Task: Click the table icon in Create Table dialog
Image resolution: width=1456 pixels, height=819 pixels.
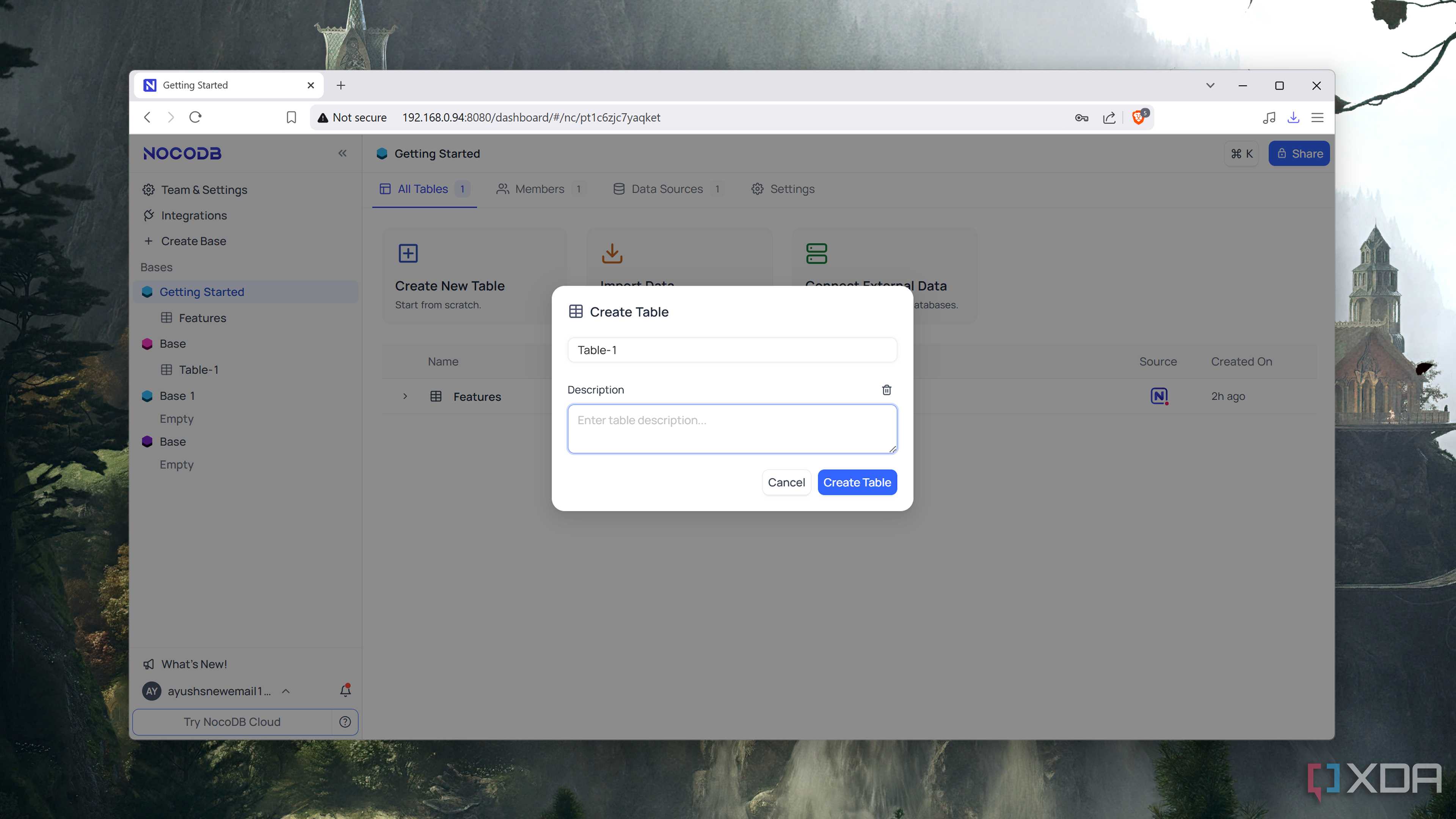Action: (x=576, y=312)
